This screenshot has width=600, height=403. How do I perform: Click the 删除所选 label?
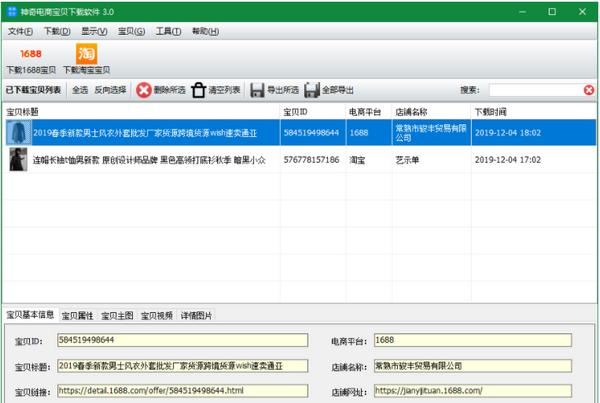(x=170, y=90)
